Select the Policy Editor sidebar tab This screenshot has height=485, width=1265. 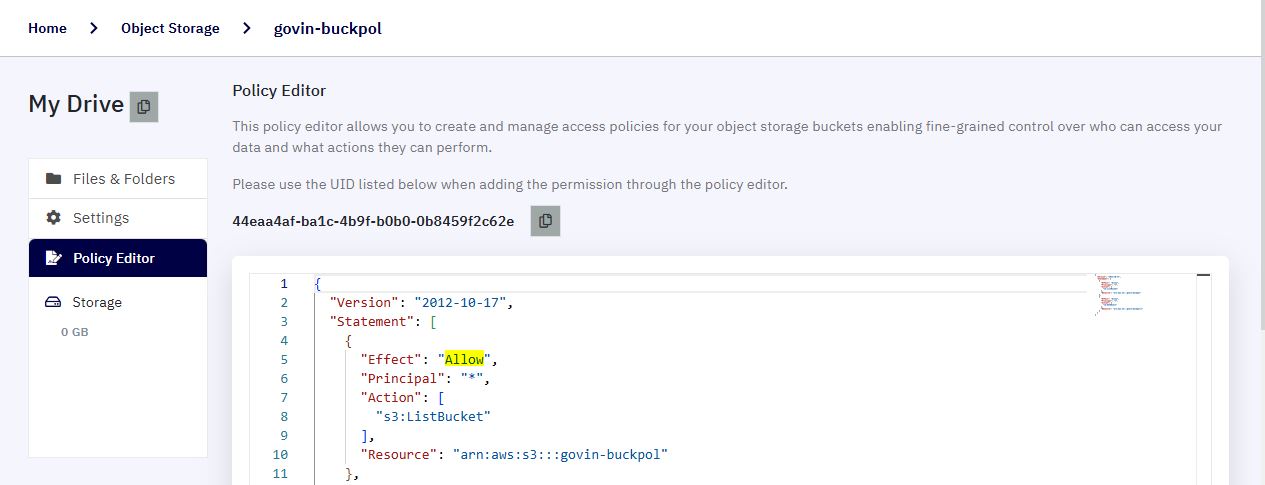point(118,258)
